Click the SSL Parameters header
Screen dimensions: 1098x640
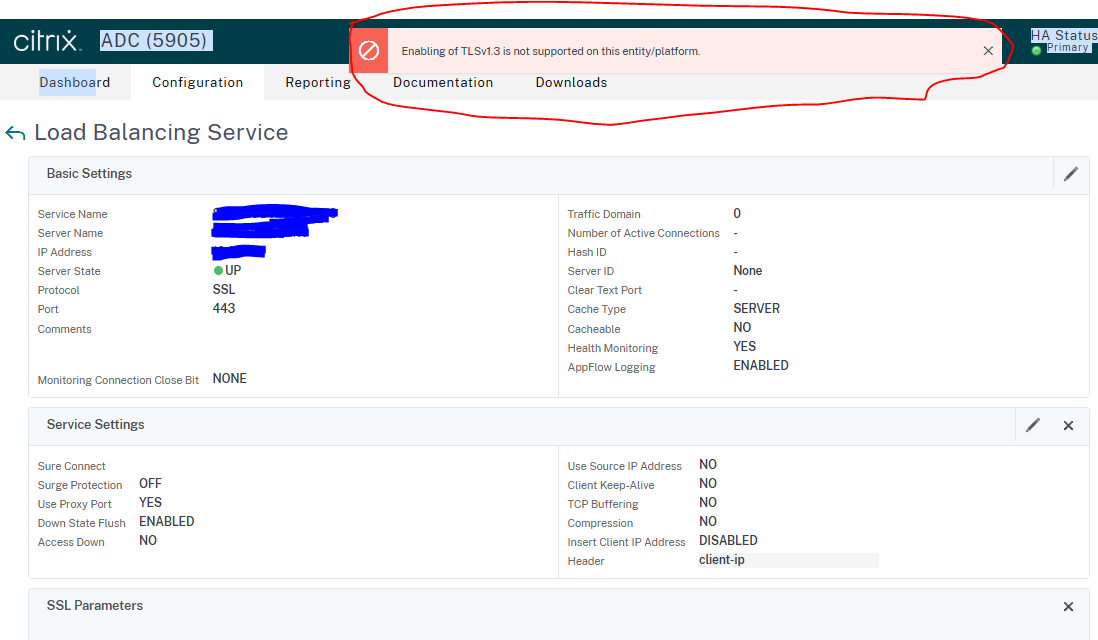click(x=95, y=606)
